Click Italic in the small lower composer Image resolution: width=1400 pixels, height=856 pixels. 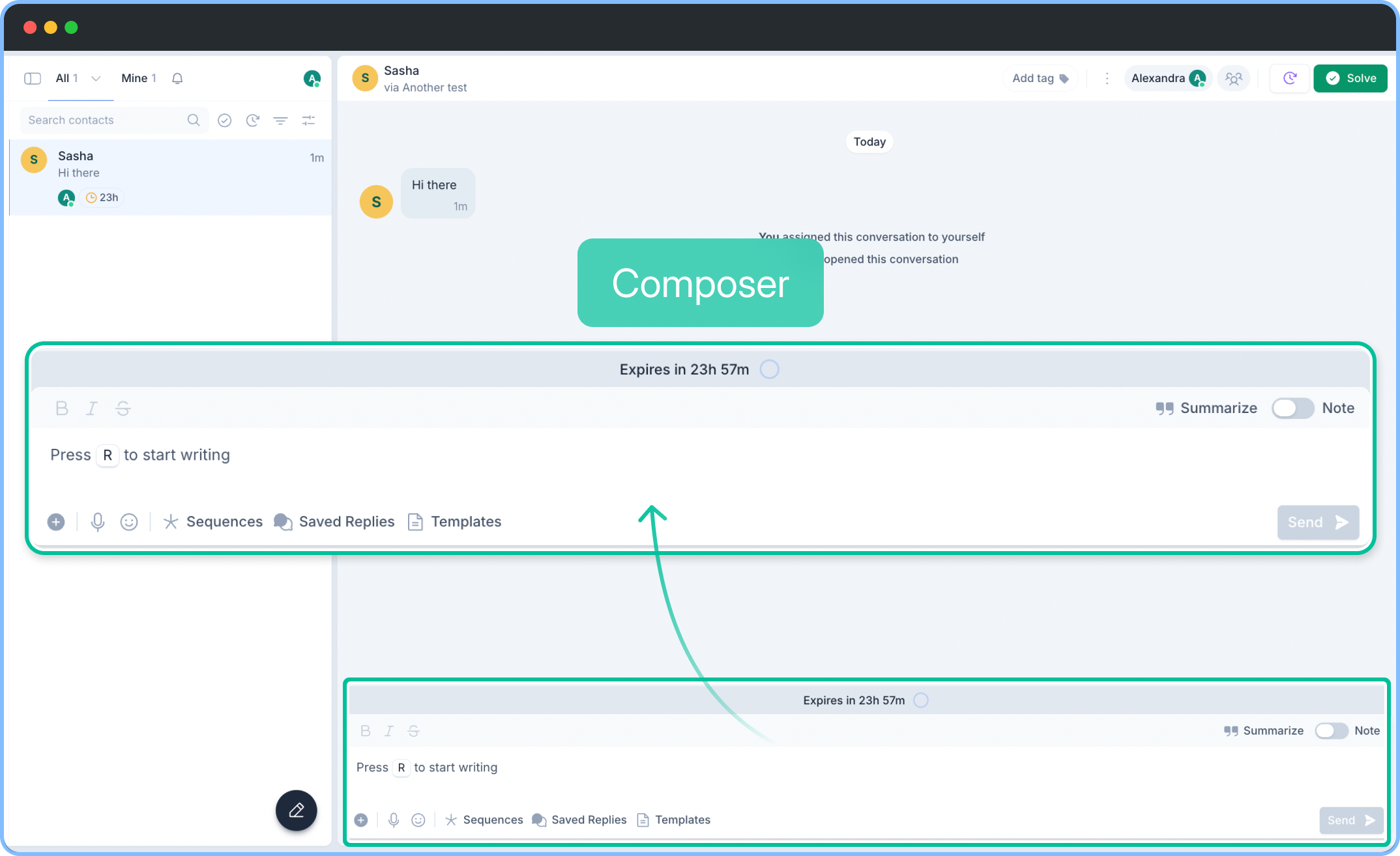(x=389, y=731)
